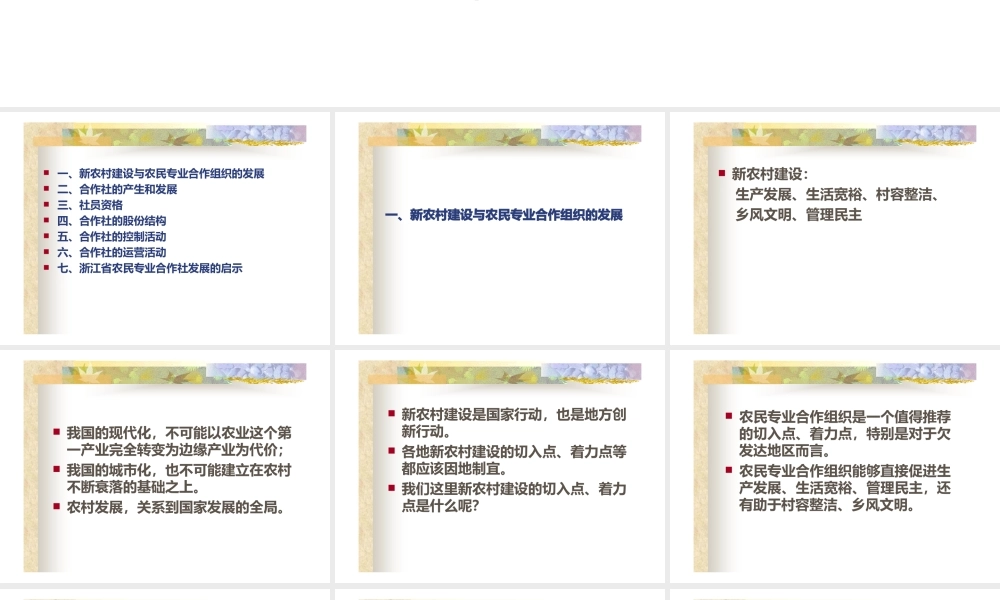Click outline item '七、浙江省农民专业合作社发展的启示'
1000x600 pixels.
click(x=150, y=268)
